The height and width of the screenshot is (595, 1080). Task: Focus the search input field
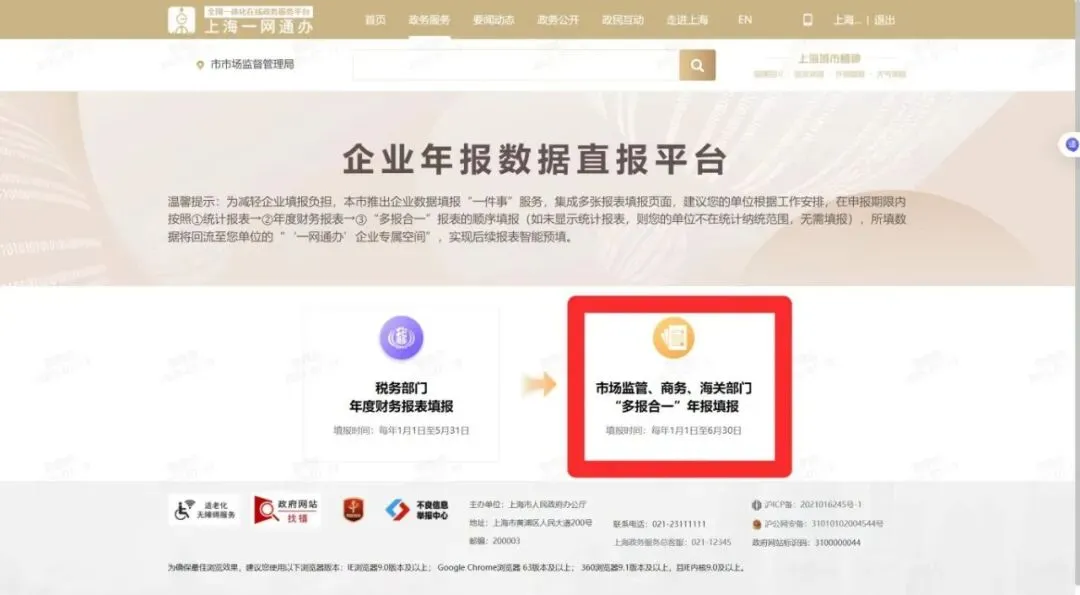pyautogui.click(x=516, y=65)
